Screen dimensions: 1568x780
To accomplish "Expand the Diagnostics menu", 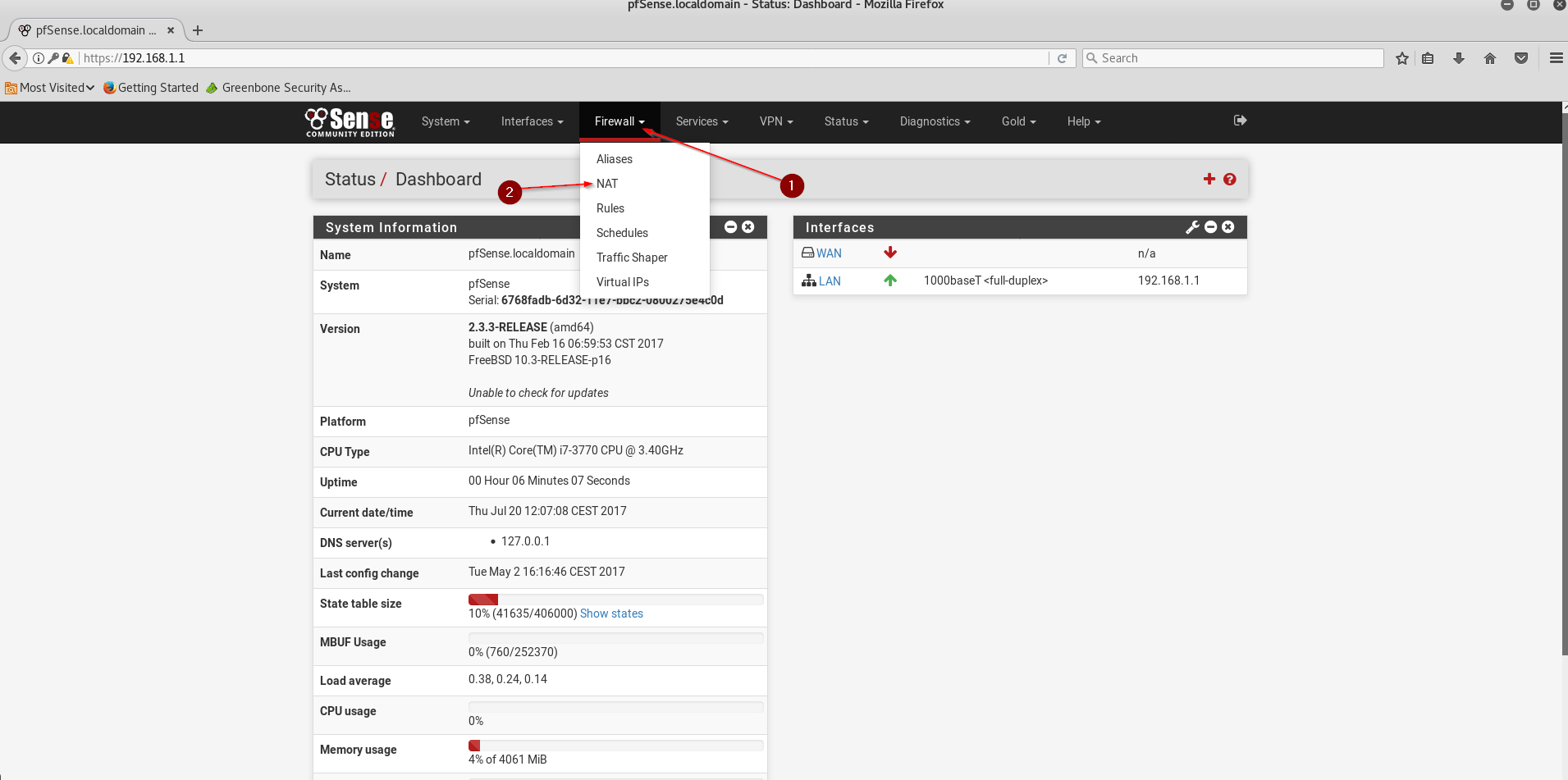I will [x=935, y=121].
